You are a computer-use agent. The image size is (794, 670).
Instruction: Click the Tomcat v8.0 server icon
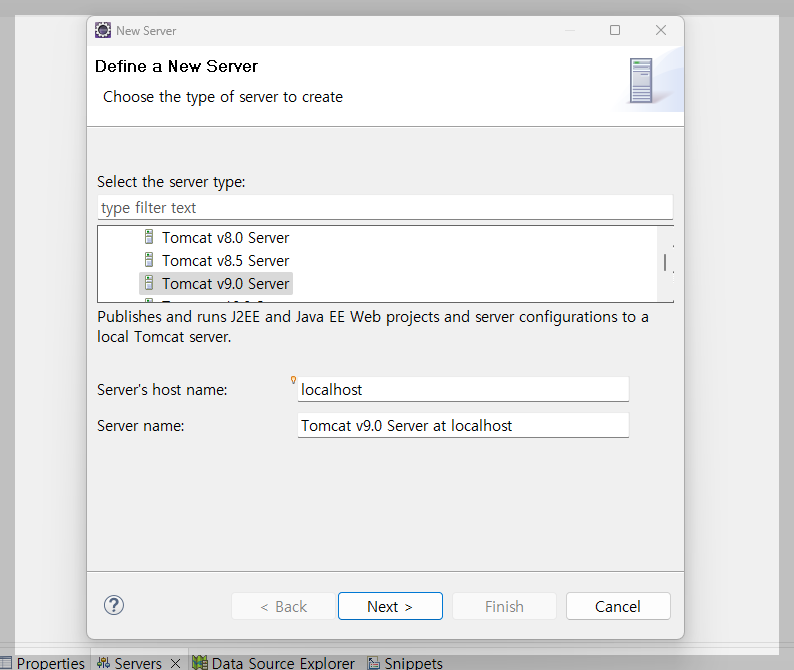(149, 237)
